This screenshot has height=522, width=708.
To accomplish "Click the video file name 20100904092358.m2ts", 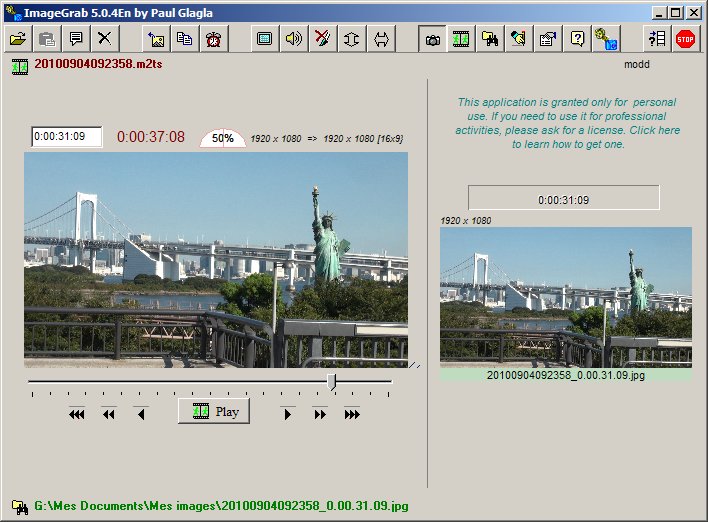I will (x=98, y=64).
